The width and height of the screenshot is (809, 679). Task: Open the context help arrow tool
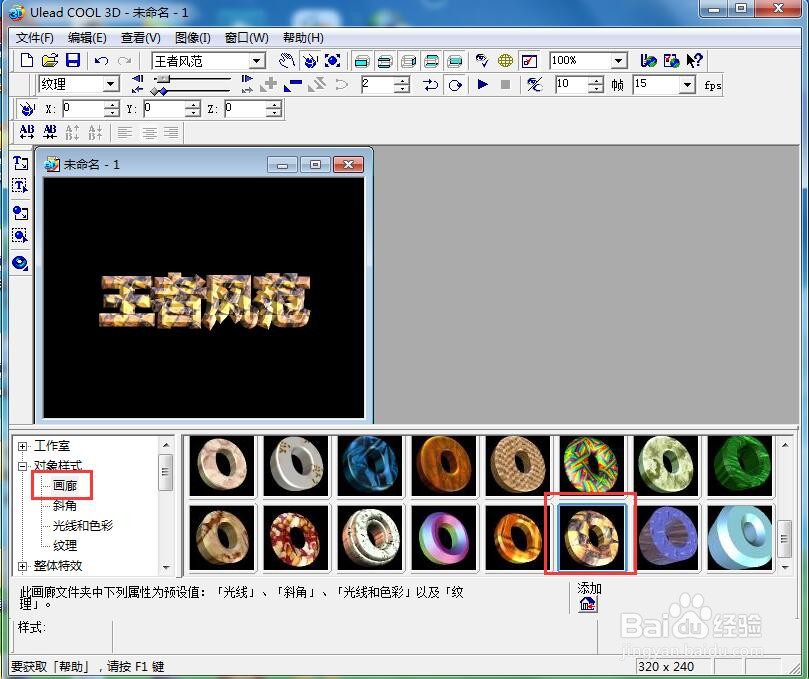pyautogui.click(x=694, y=61)
